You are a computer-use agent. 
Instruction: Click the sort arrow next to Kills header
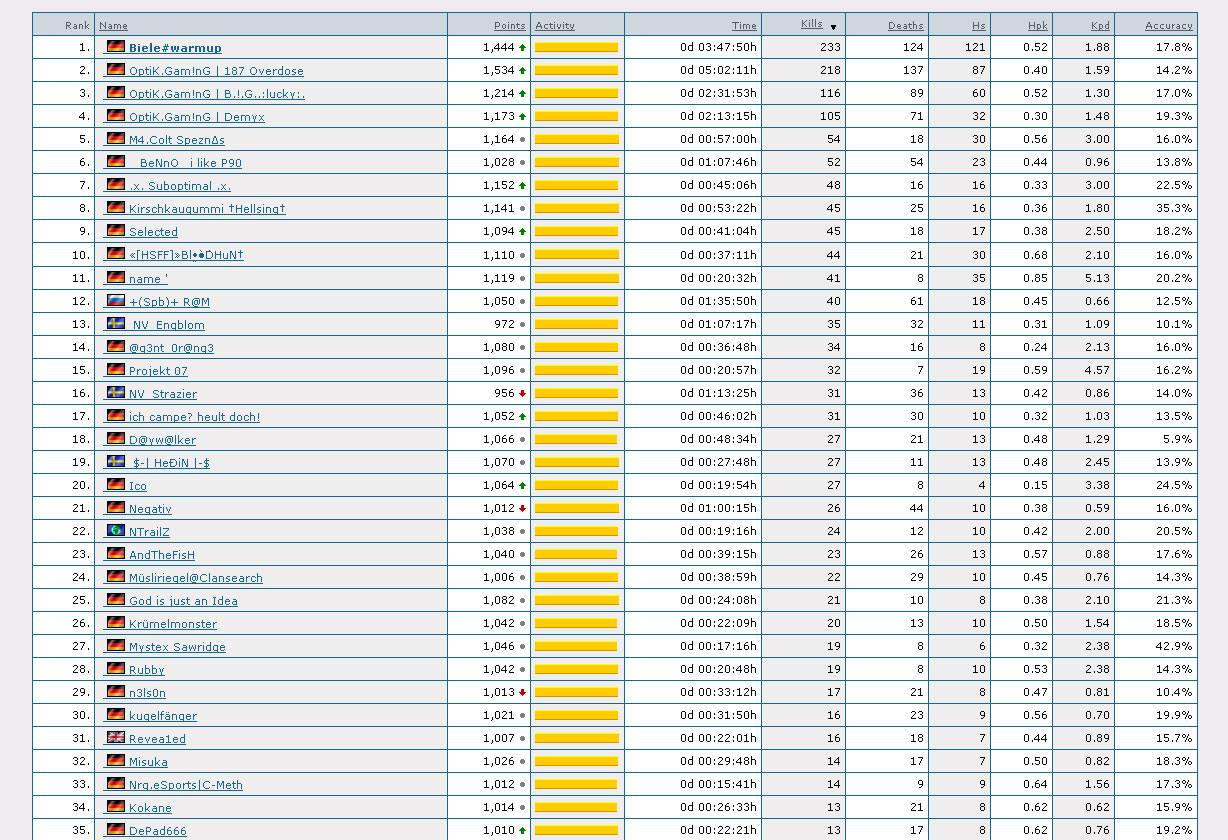(833, 27)
